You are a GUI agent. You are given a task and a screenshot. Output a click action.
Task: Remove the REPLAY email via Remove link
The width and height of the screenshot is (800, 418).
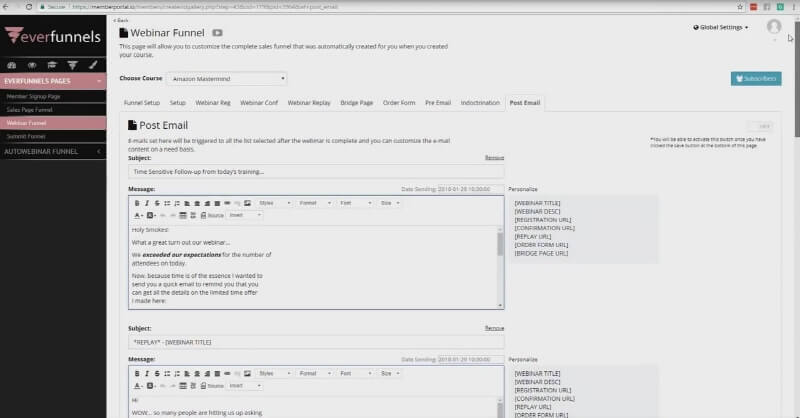(494, 328)
